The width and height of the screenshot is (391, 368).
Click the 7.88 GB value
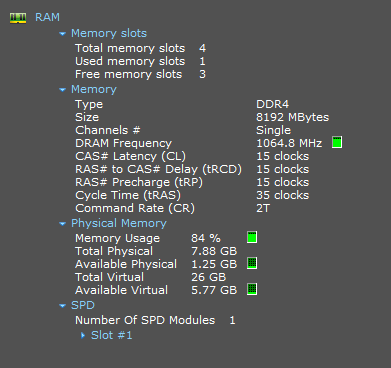click(214, 251)
